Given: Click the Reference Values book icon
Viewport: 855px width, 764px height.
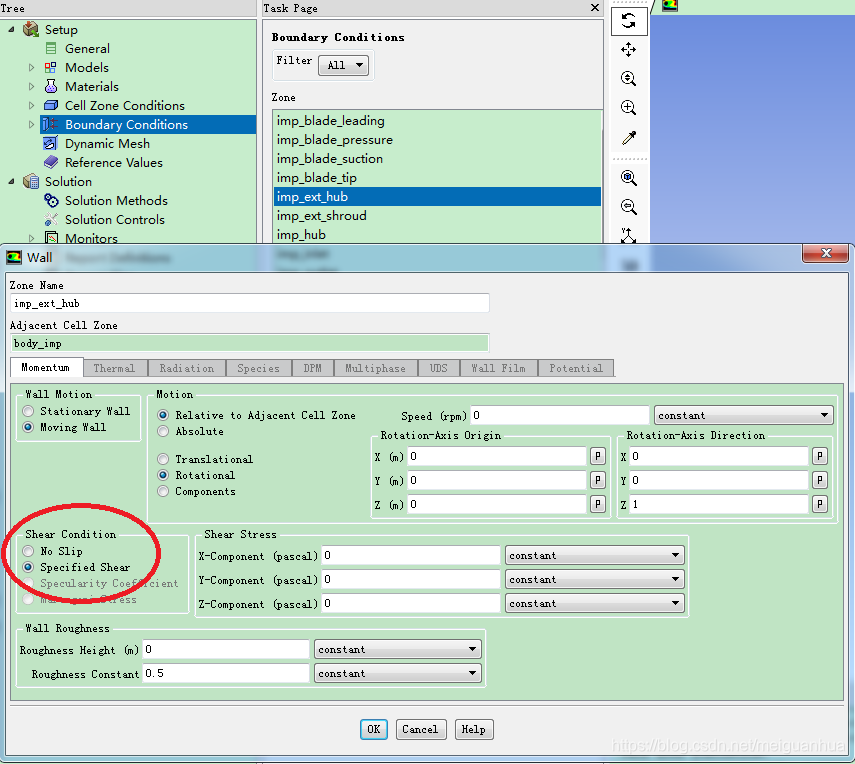Looking at the screenshot, I should pos(51,162).
